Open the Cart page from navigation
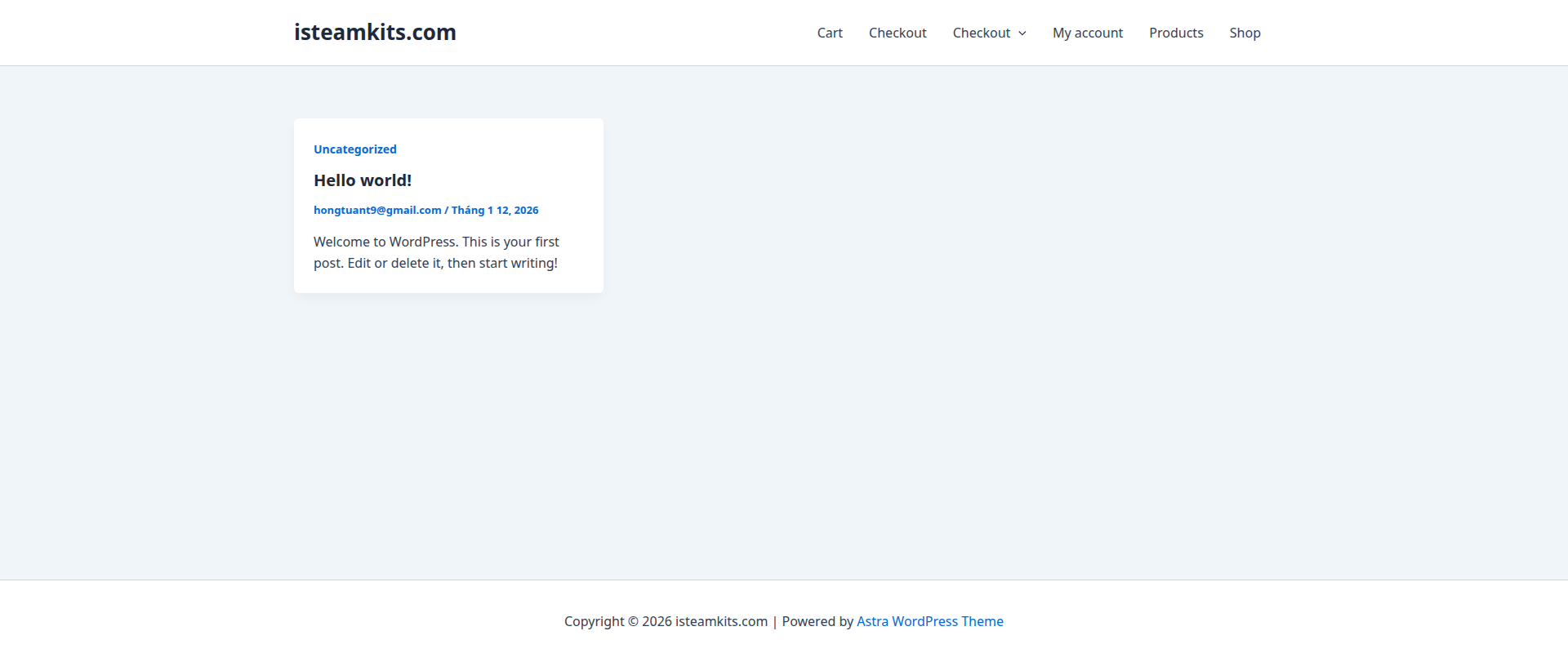The width and height of the screenshot is (1568, 662). [829, 33]
